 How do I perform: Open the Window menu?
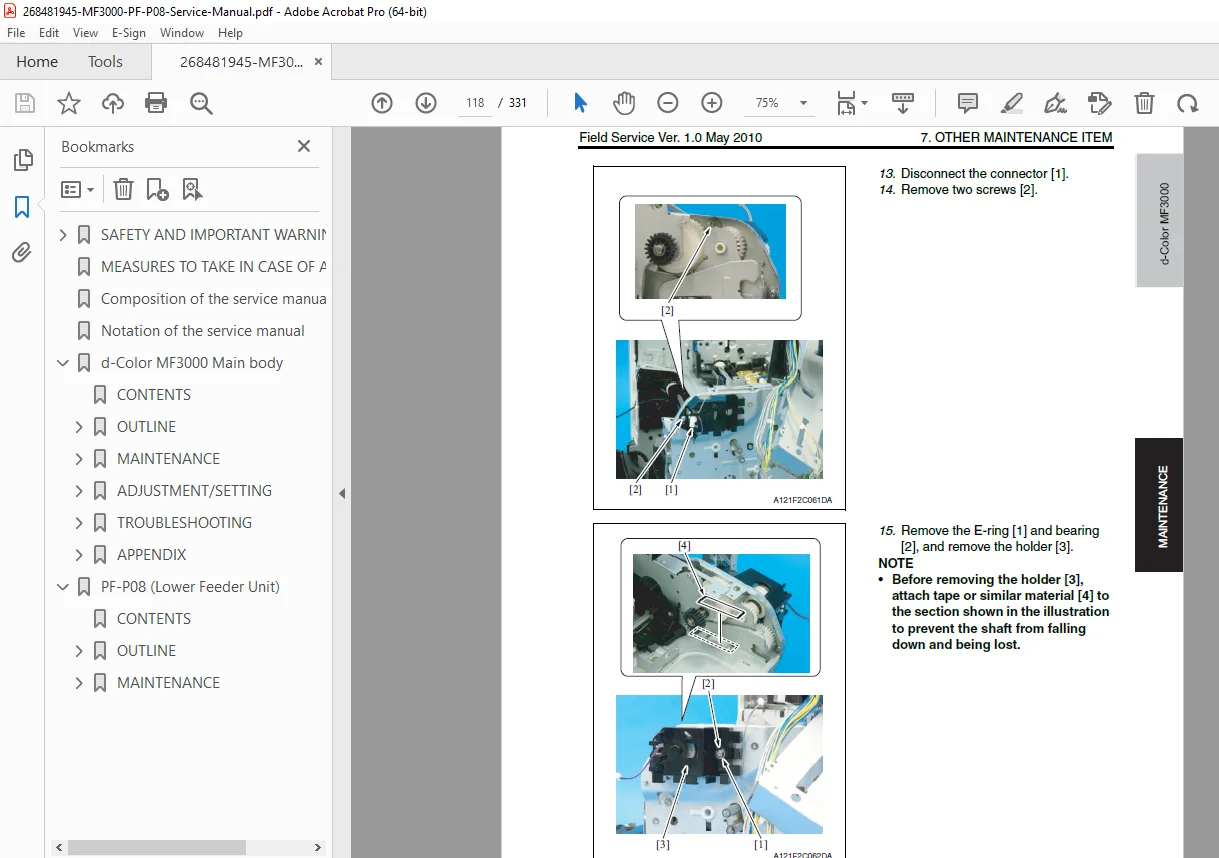(182, 33)
